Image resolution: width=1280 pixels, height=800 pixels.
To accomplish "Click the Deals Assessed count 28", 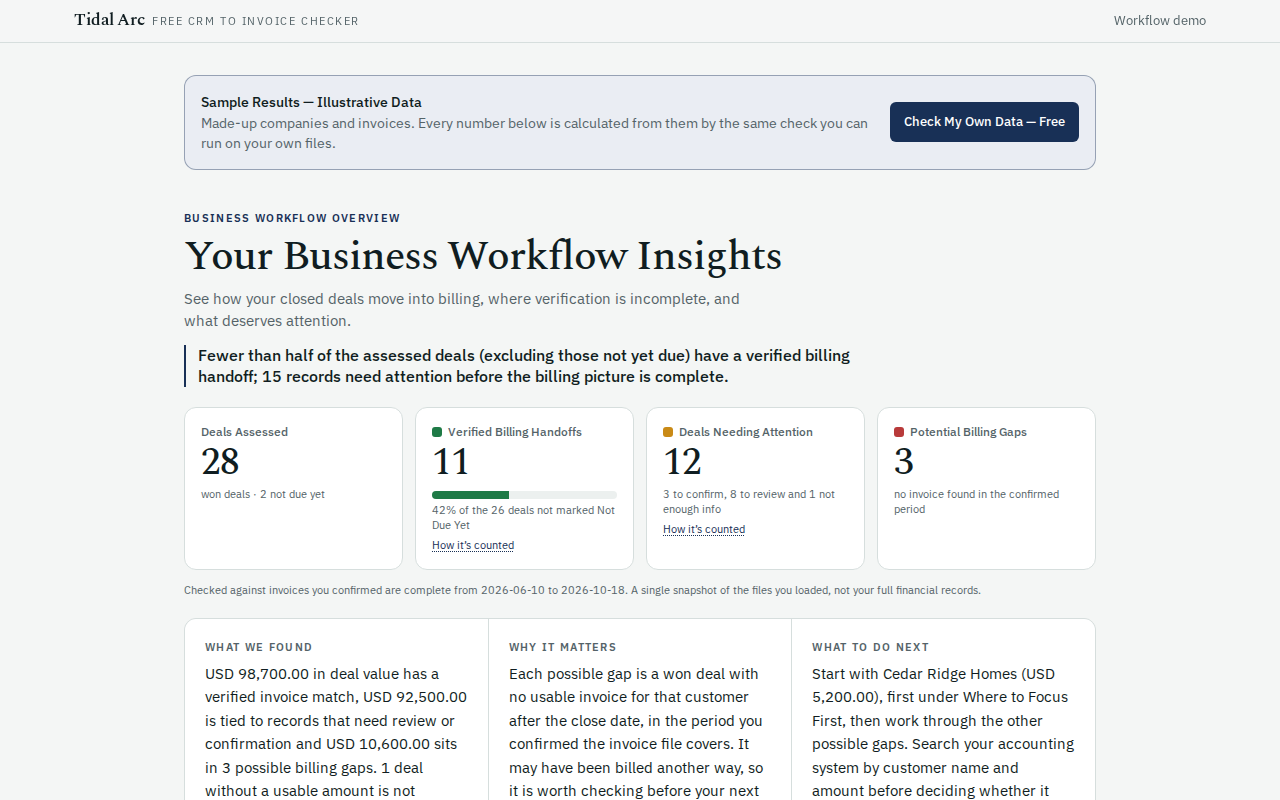I will coord(220,462).
